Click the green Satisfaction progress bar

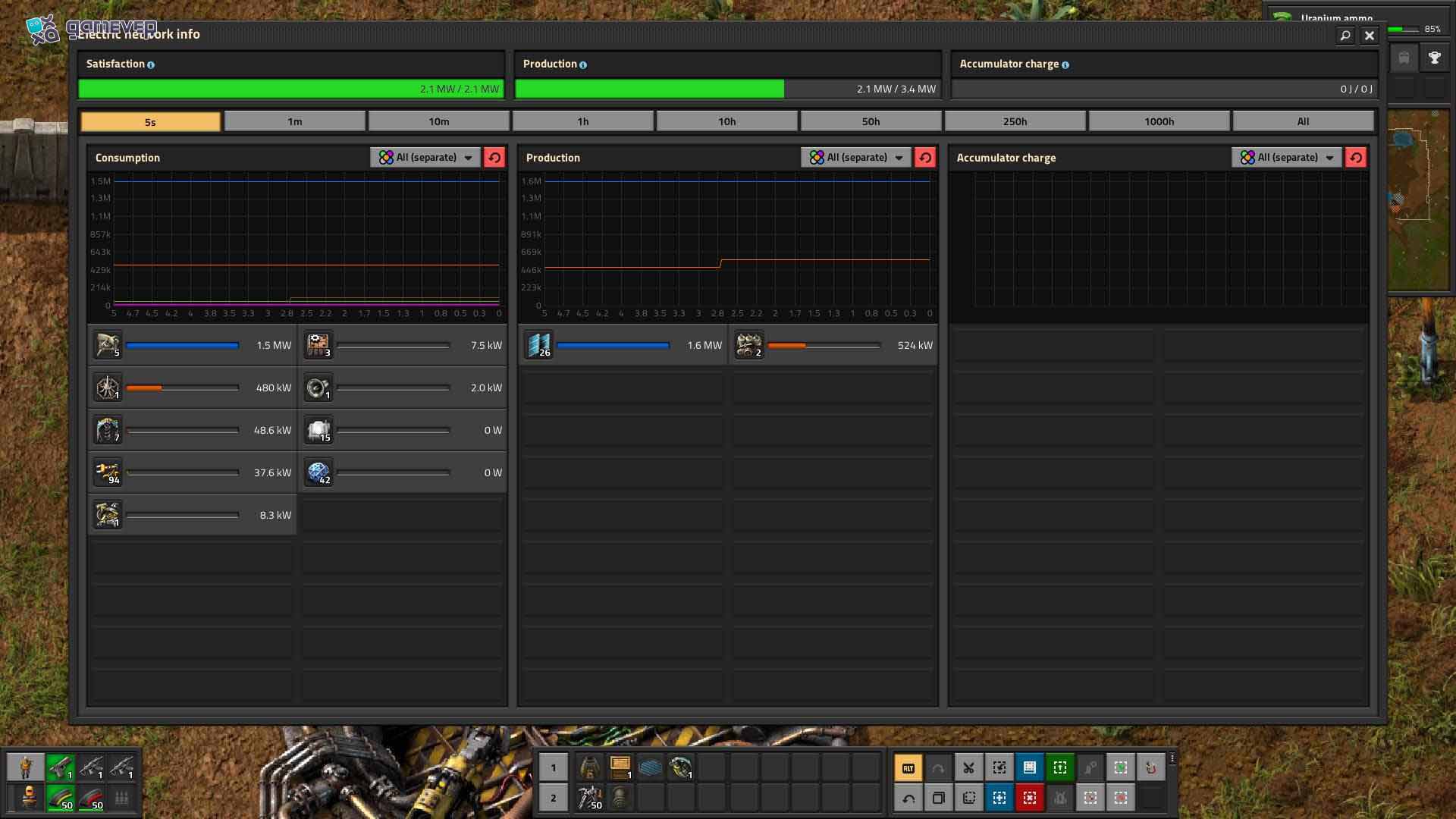point(291,89)
